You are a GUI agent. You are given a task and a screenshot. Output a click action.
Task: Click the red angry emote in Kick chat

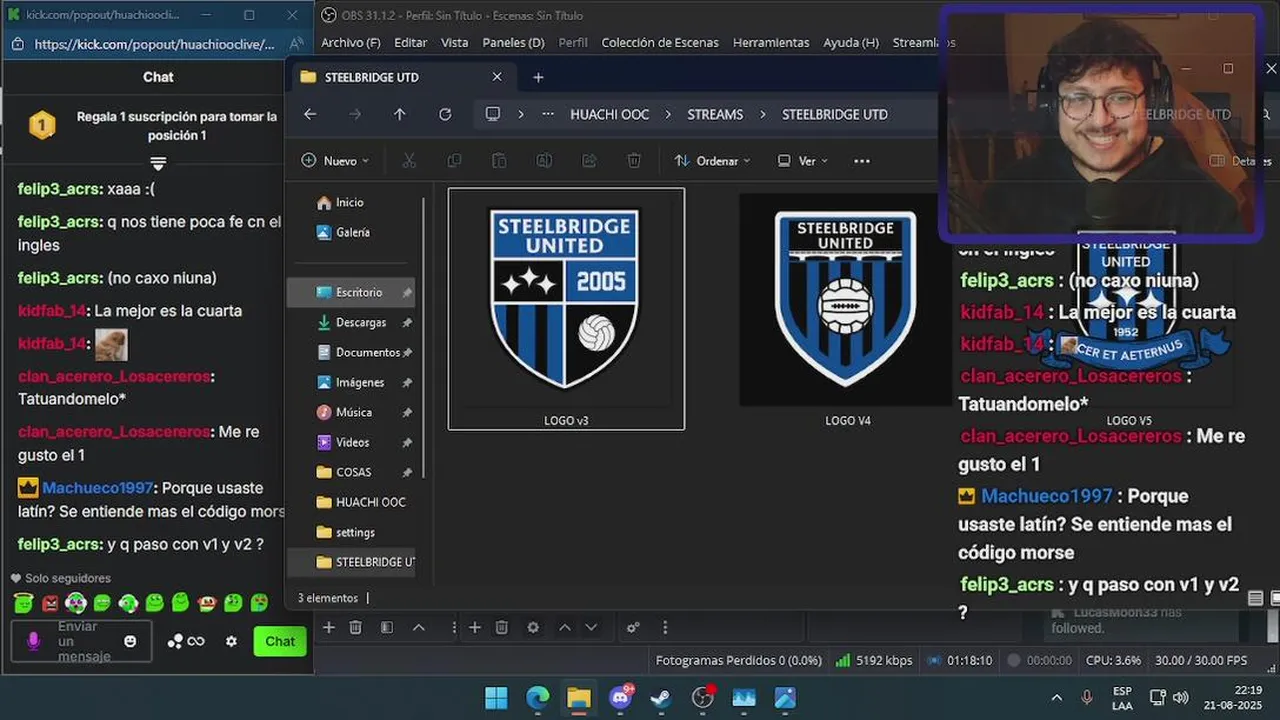coord(50,603)
